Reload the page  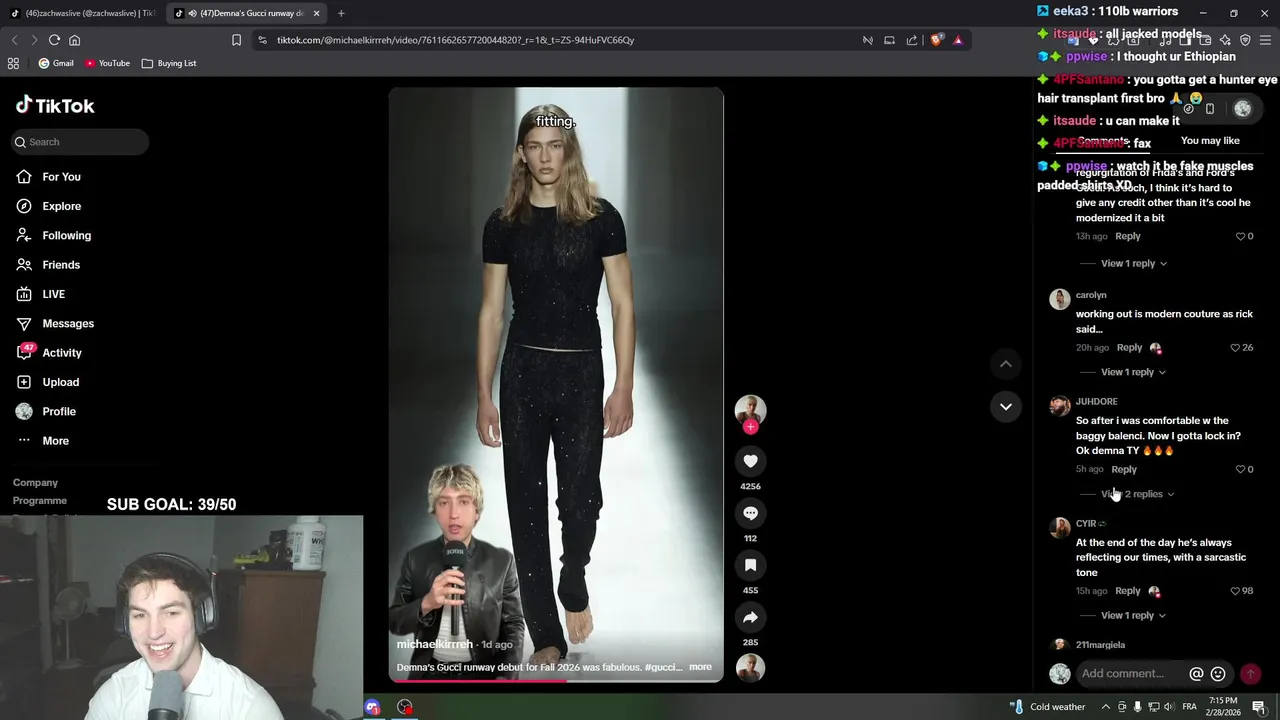(x=54, y=40)
